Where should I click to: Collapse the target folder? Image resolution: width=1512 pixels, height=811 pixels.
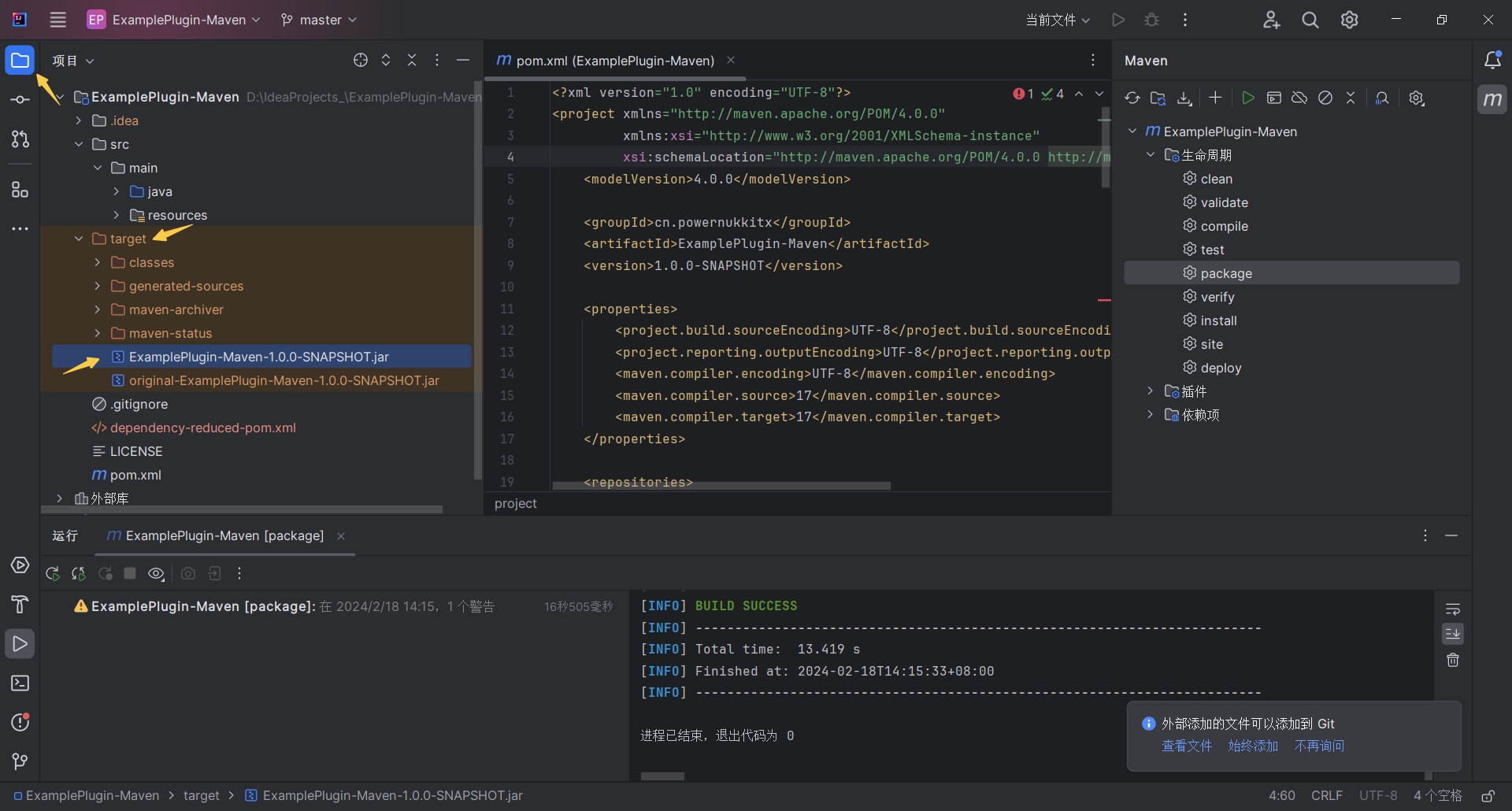(78, 239)
